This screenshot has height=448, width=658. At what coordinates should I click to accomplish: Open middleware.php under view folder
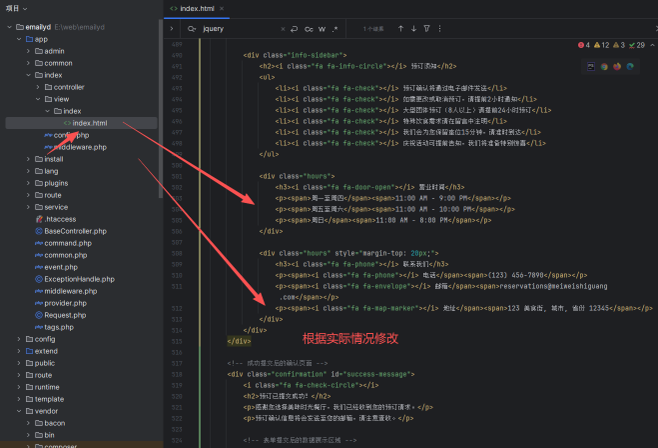click(80, 147)
